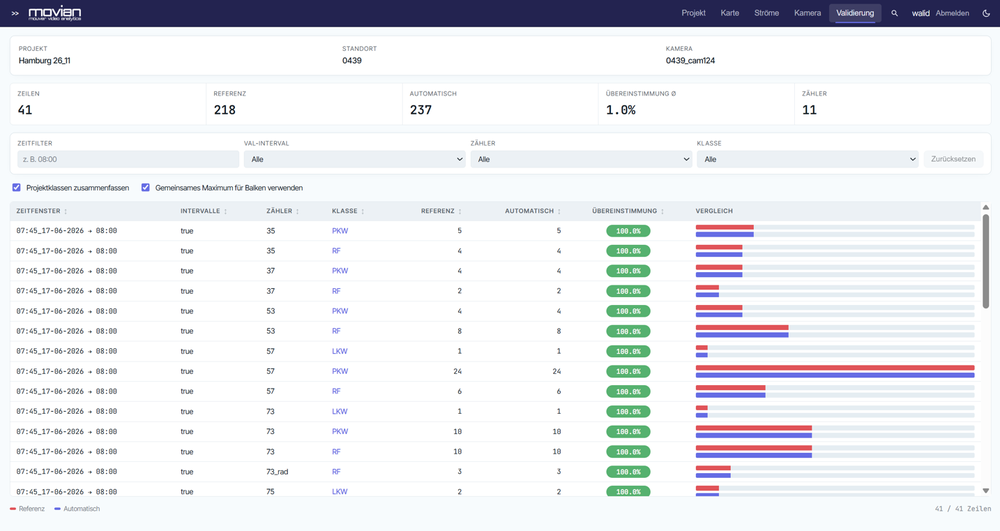Click 100.0% badge for Zähler 37 RF

(628, 291)
